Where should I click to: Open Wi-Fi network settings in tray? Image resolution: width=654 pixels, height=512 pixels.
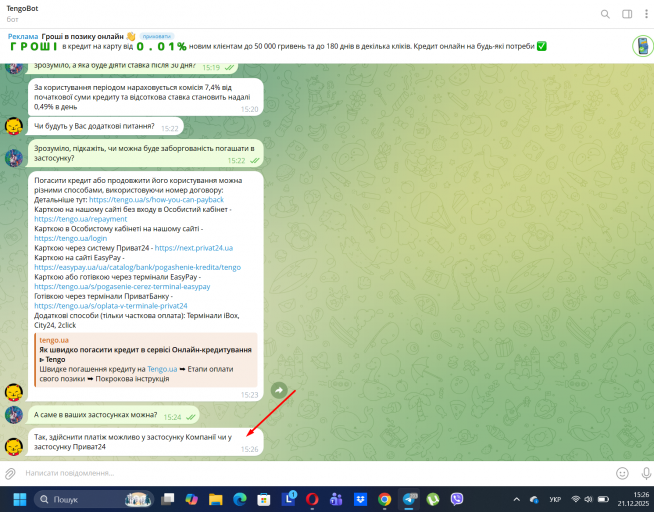576,499
